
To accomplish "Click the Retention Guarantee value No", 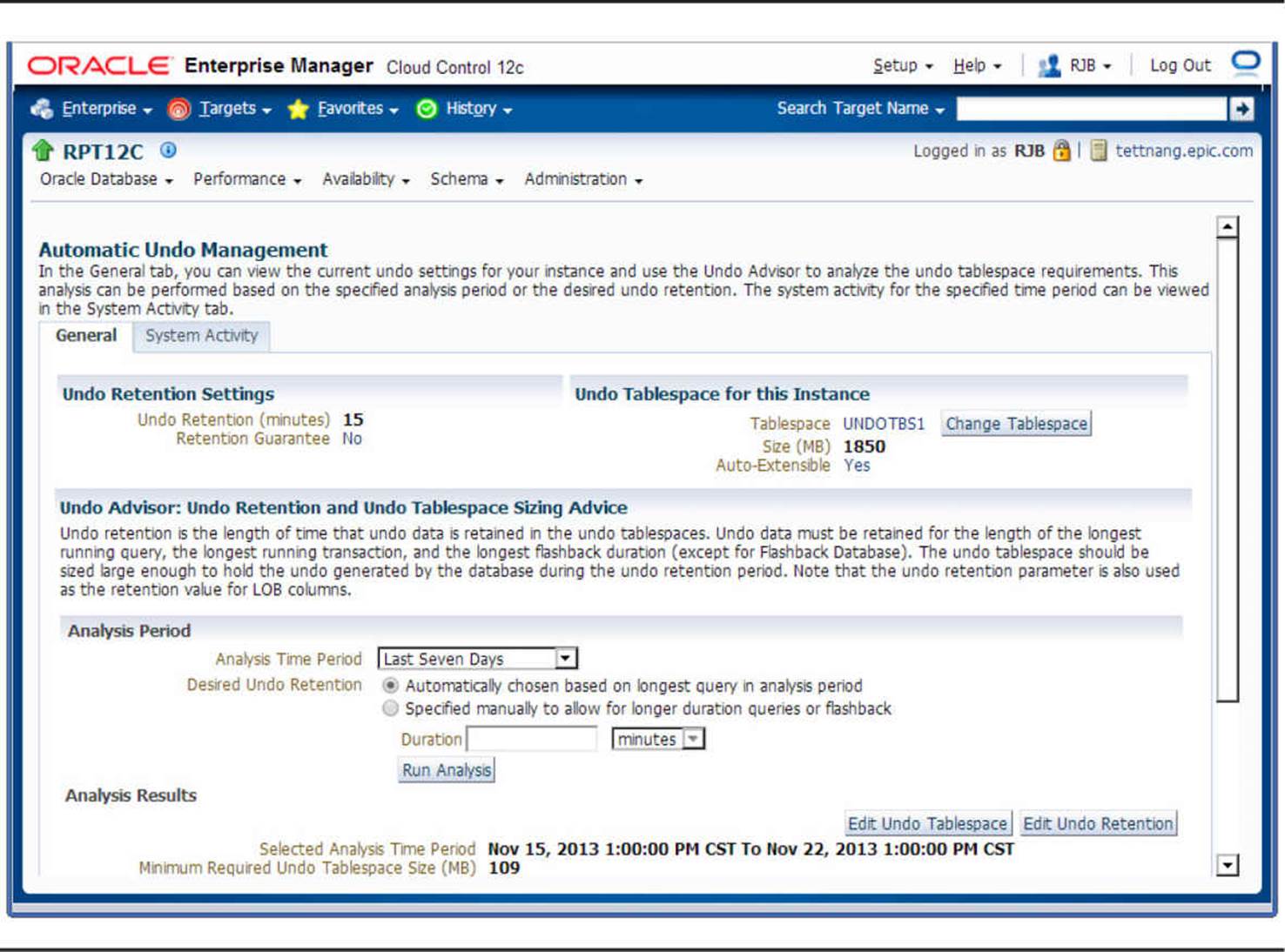I will [x=352, y=439].
